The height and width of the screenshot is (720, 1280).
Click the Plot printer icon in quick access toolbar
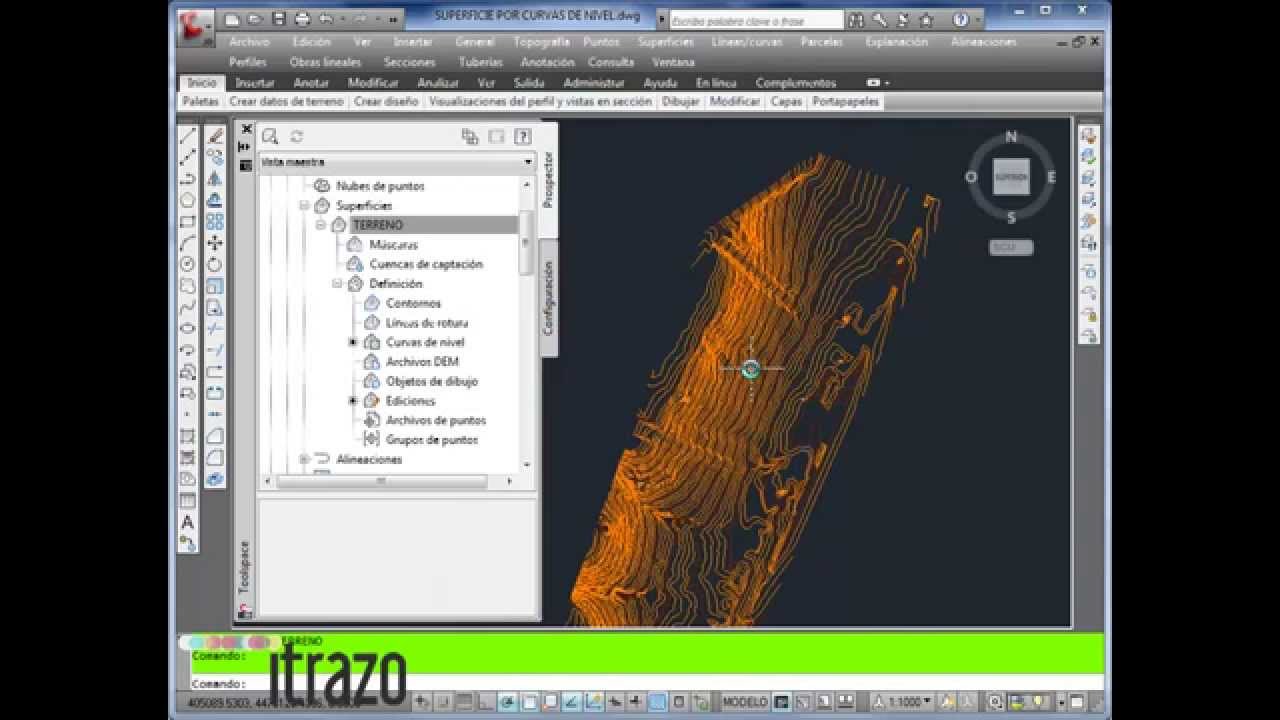coord(303,19)
